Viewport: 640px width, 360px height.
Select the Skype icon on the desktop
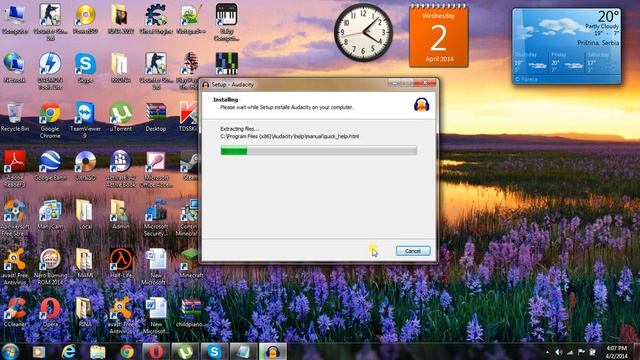[x=85, y=68]
